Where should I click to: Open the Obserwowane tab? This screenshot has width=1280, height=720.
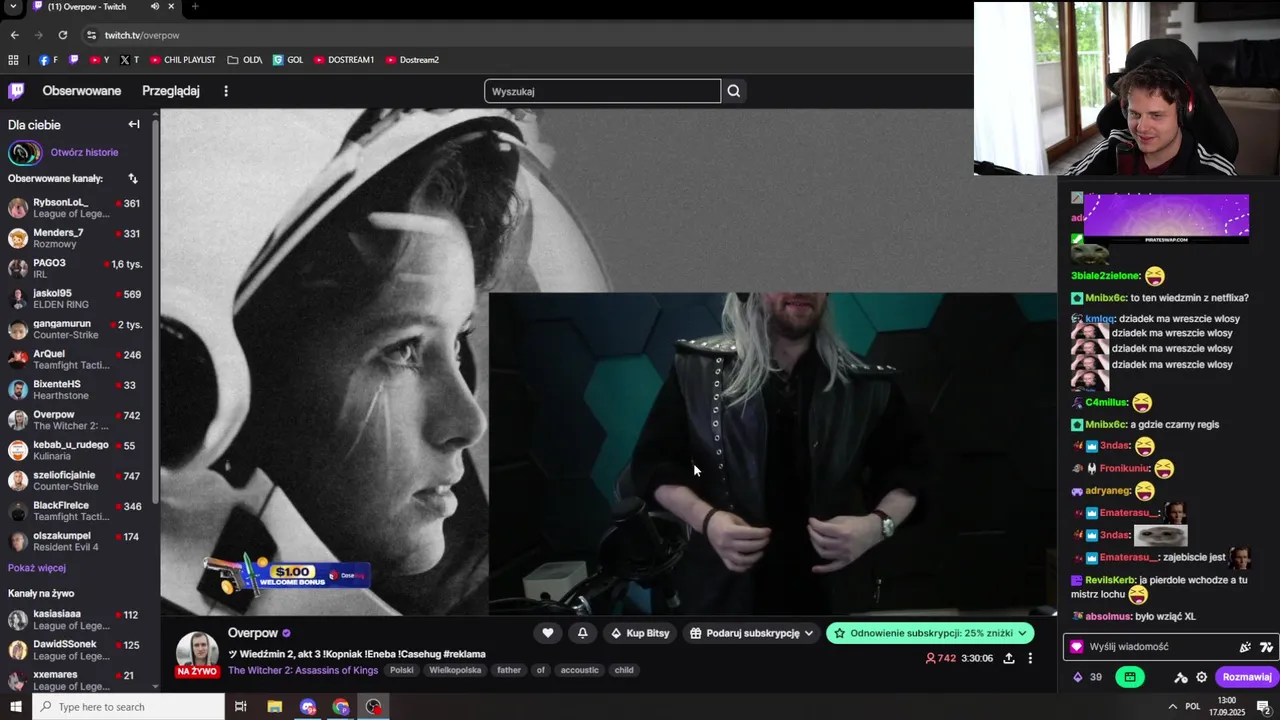click(82, 91)
